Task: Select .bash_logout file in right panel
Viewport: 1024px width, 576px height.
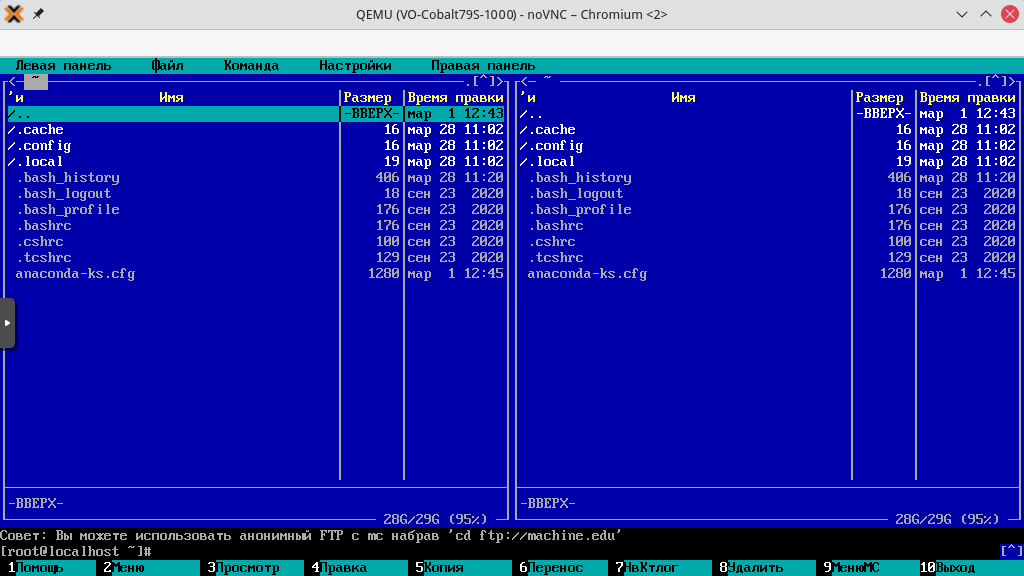Action: [768, 193]
